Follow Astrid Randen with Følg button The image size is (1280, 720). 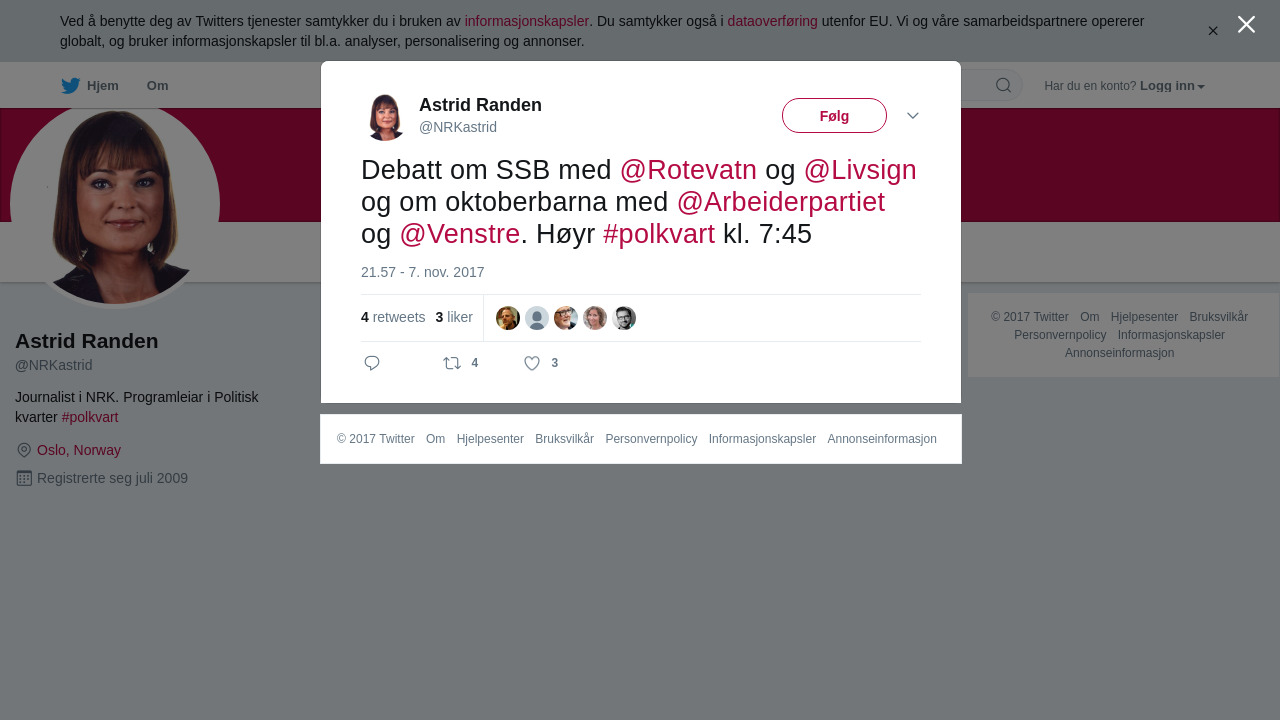coord(834,116)
